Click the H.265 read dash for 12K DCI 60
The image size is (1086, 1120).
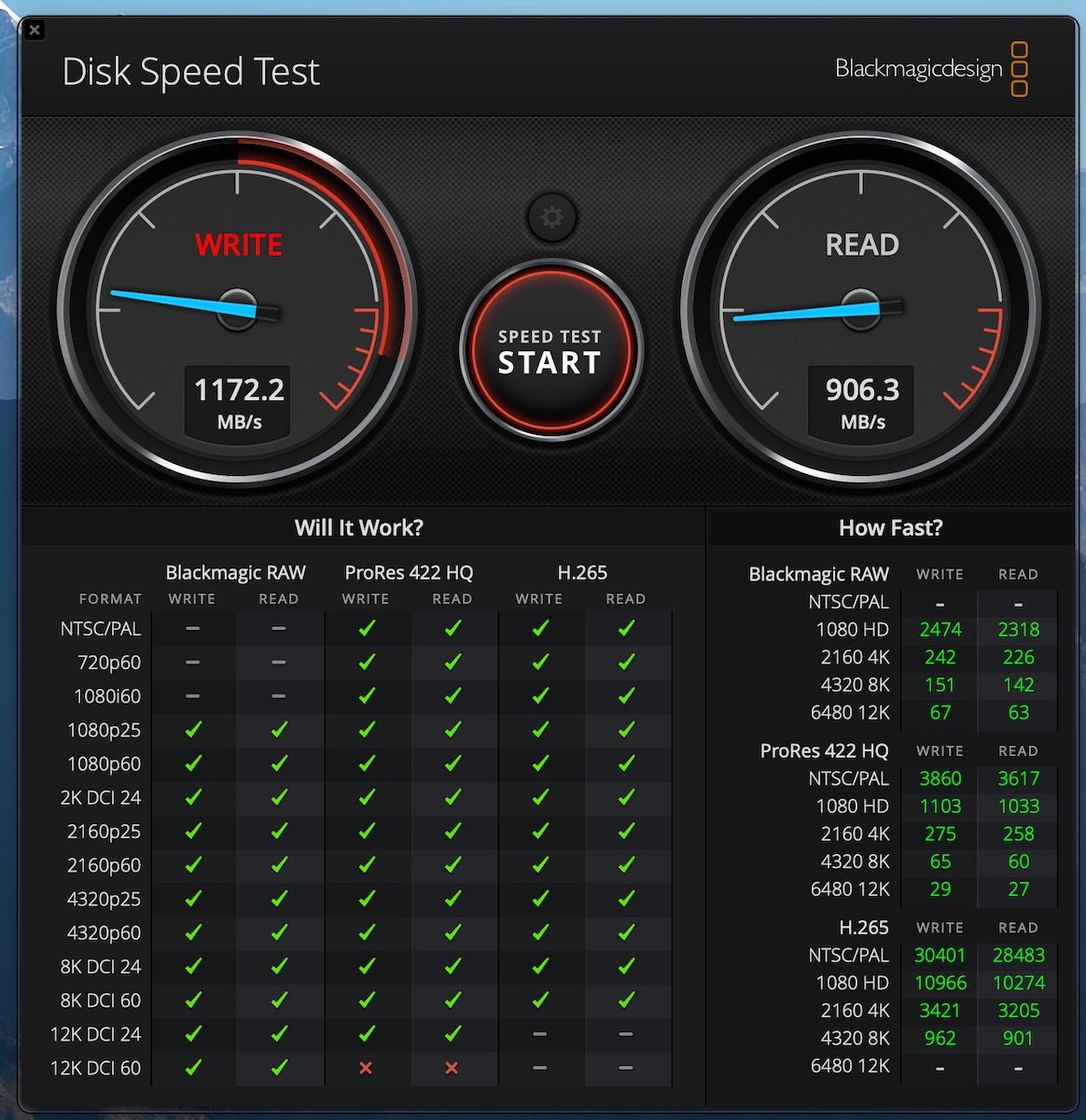tap(625, 1068)
